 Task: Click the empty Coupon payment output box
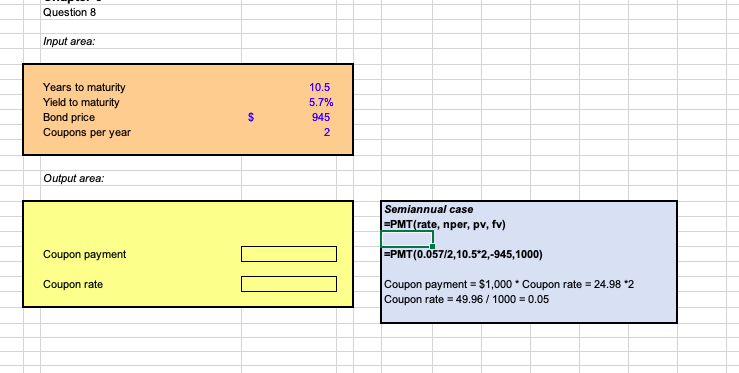pos(289,254)
